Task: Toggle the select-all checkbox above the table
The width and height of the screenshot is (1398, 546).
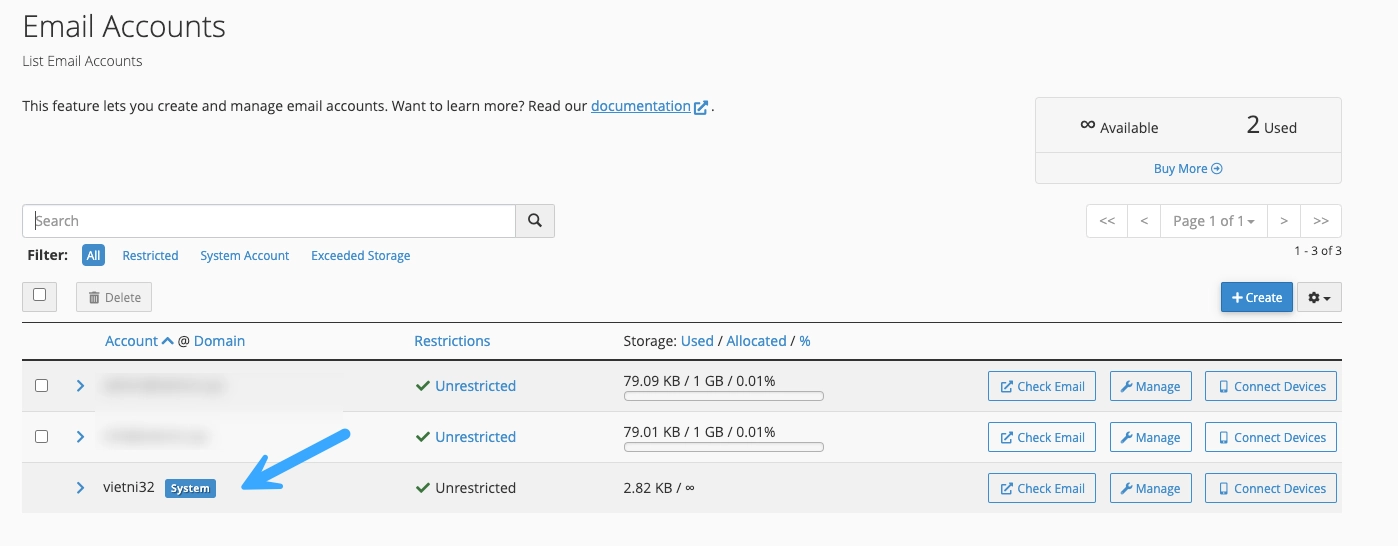Action: pyautogui.click(x=40, y=295)
